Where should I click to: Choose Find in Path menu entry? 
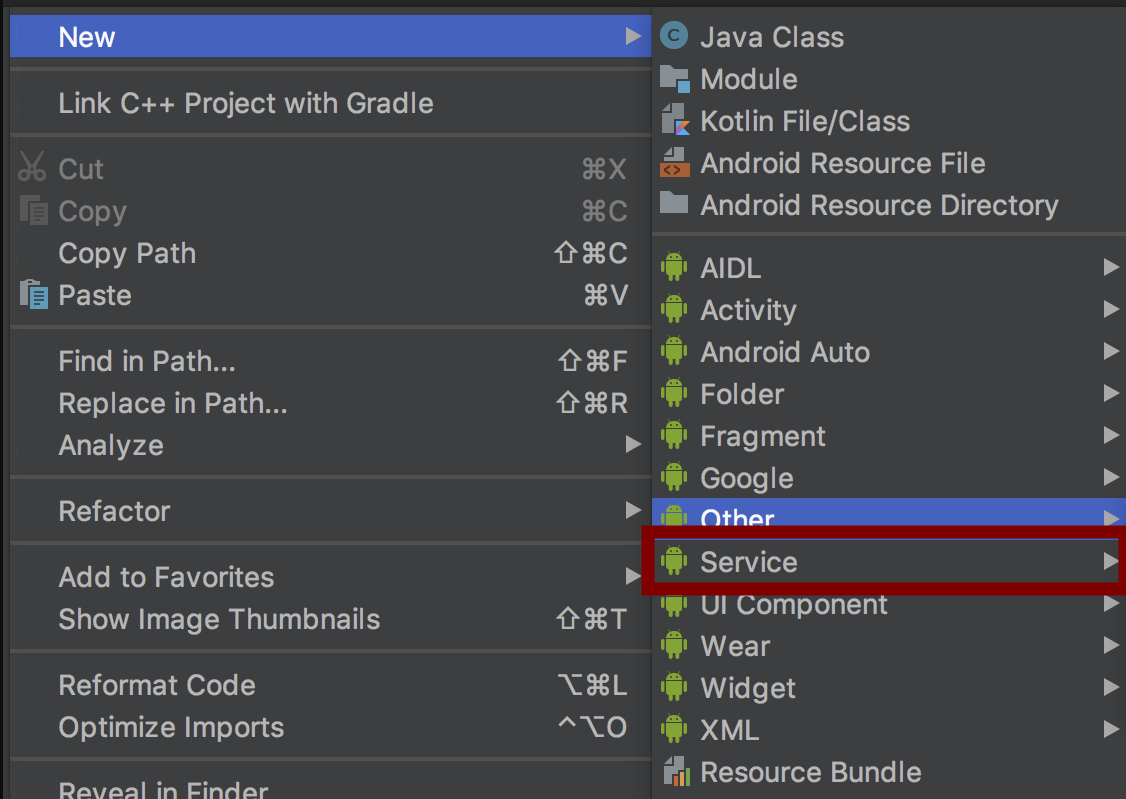(x=147, y=361)
